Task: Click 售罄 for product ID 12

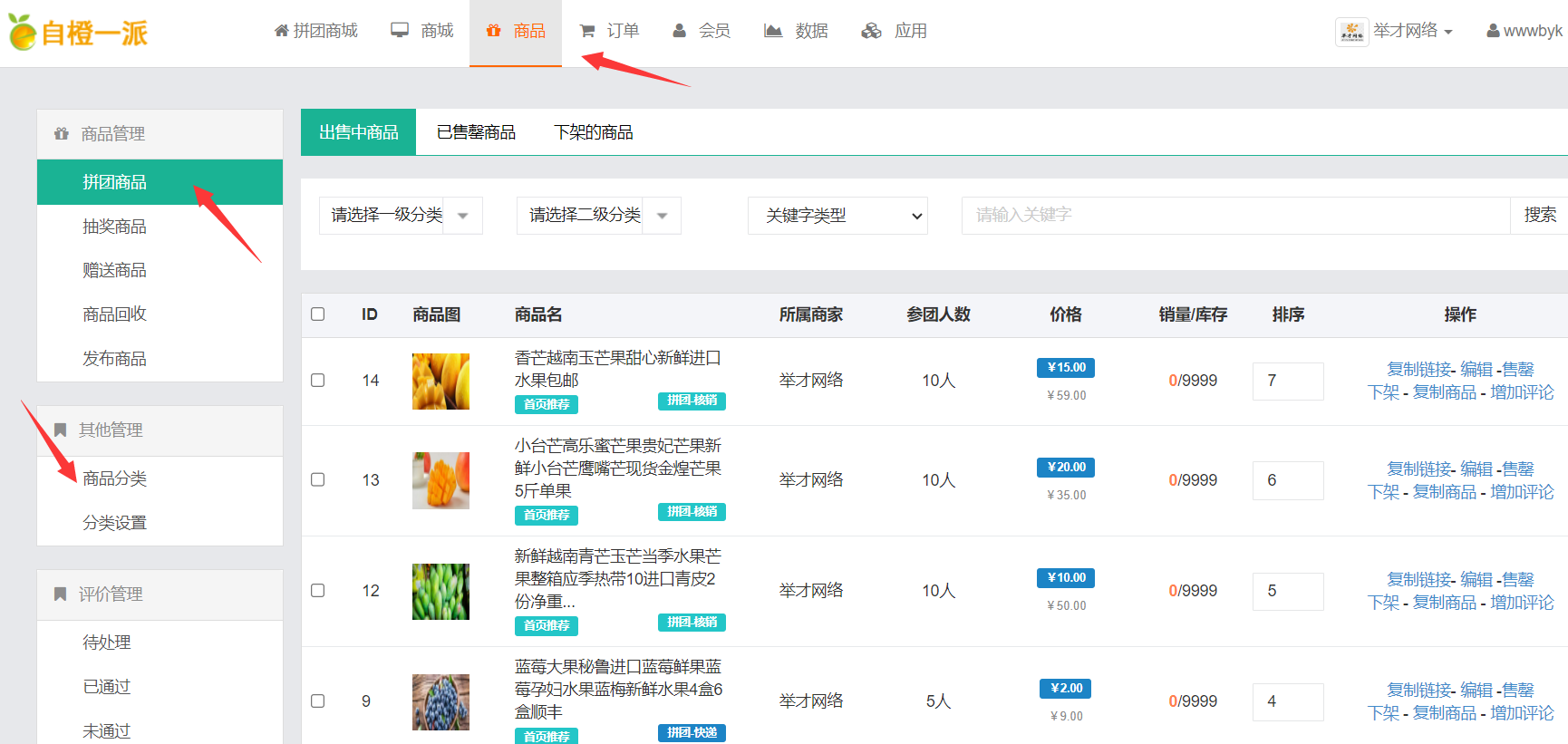Action: pos(1518,580)
